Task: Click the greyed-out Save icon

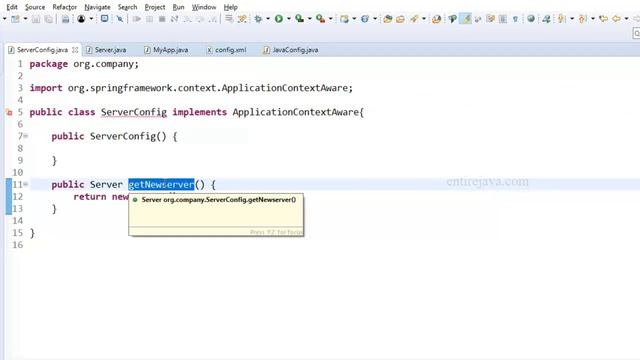Action: [x=36, y=19]
